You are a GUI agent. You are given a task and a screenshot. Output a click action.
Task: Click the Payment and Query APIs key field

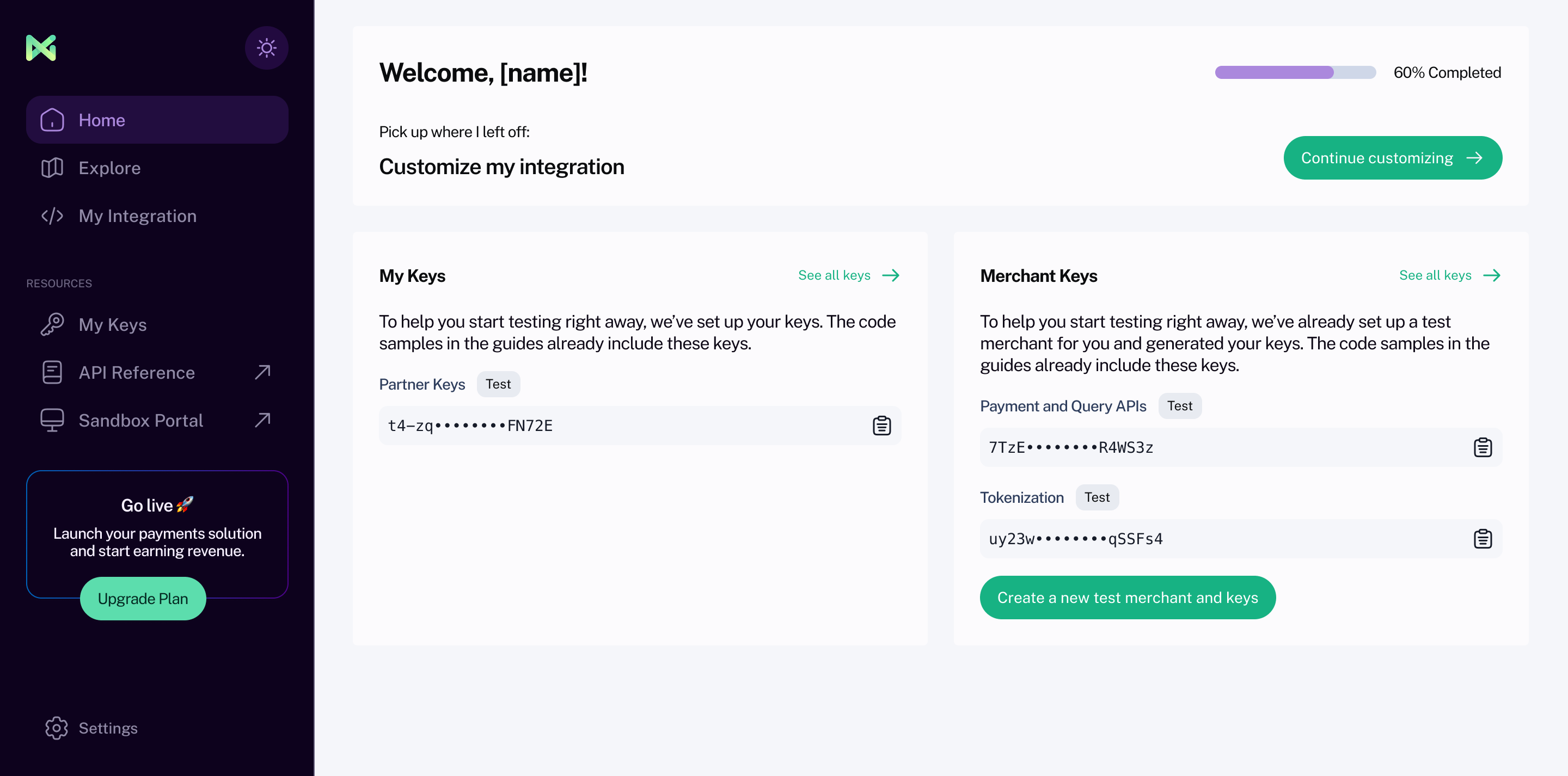click(1241, 447)
